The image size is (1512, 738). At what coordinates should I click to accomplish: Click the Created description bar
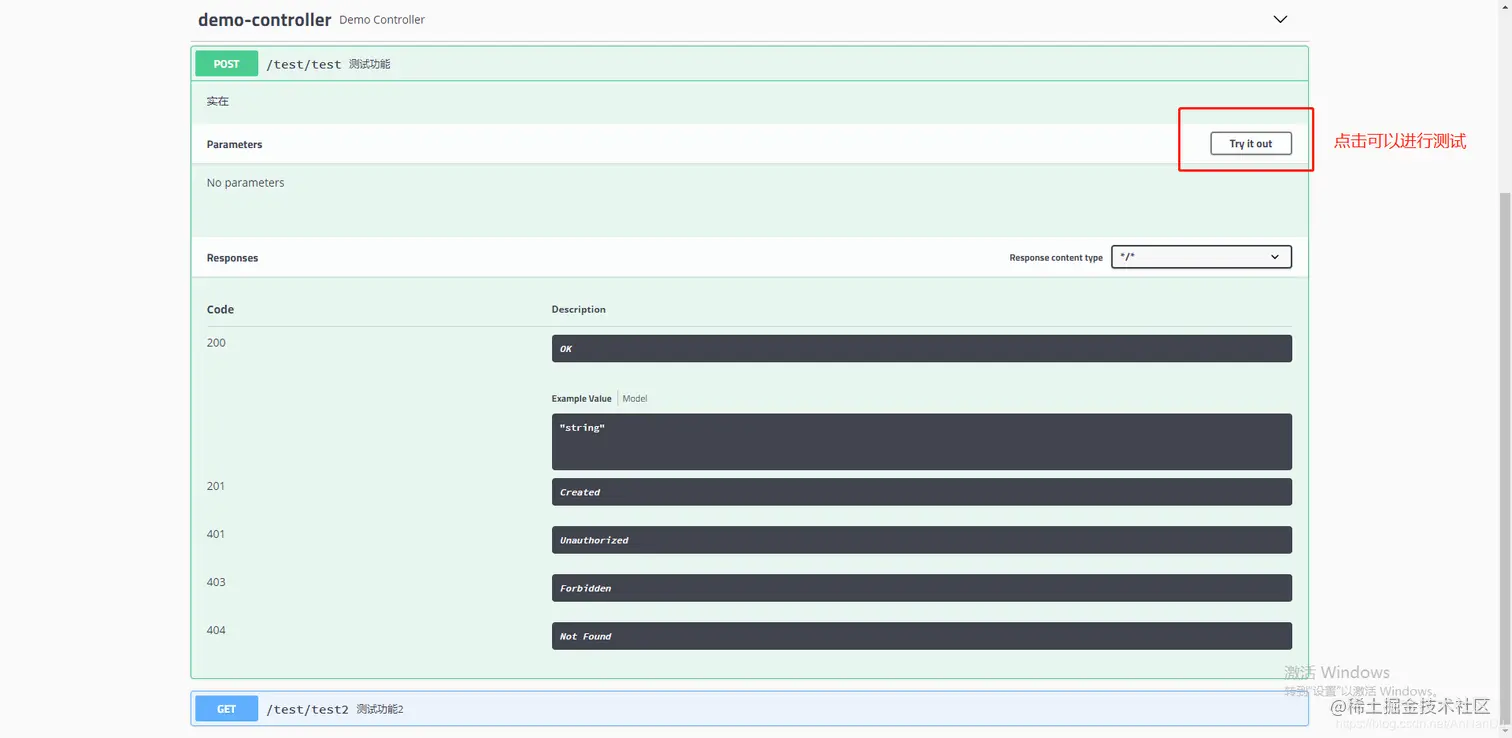pos(922,492)
